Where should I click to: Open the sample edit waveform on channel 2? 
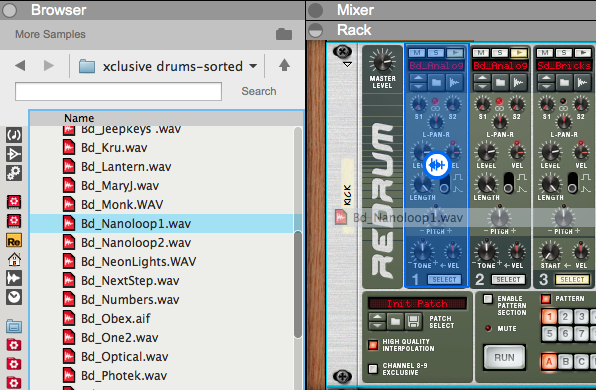pos(518,82)
